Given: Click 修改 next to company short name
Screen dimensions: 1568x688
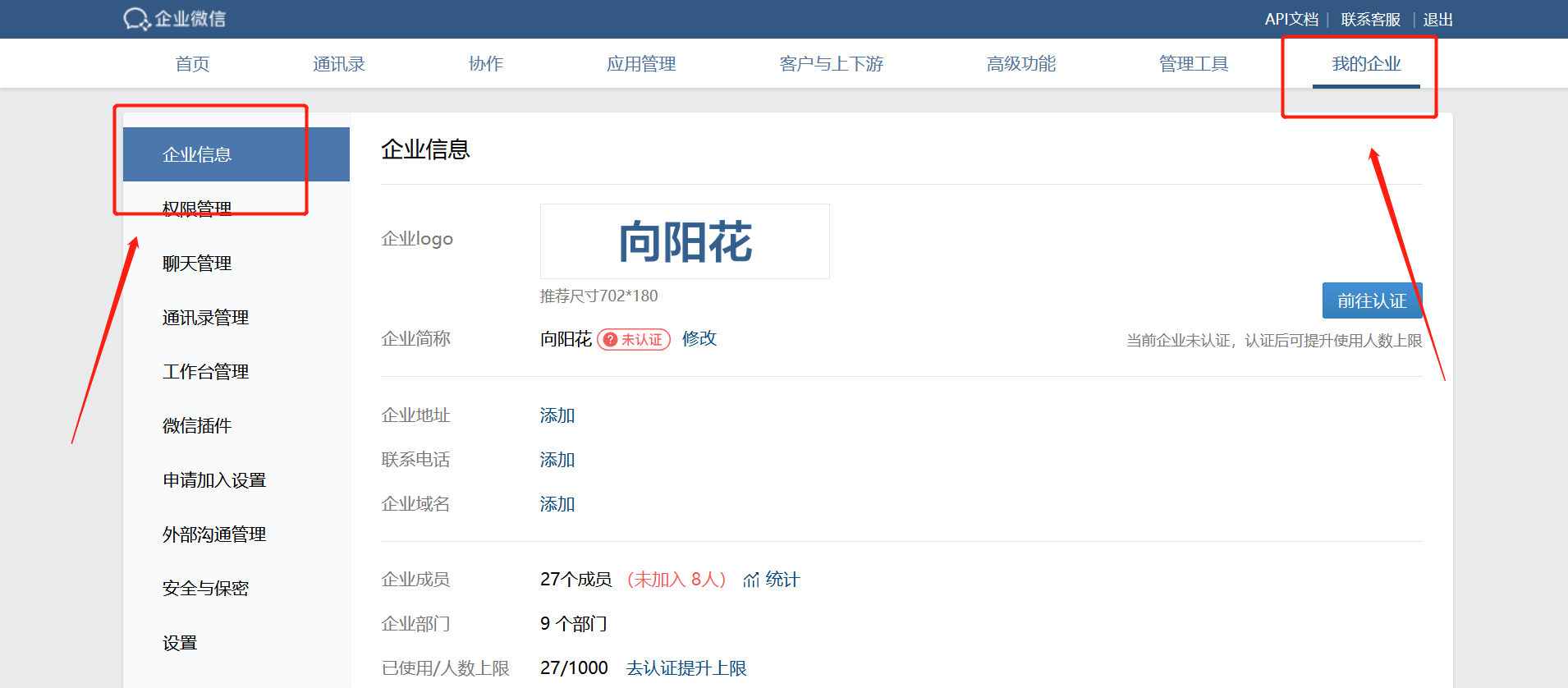Looking at the screenshot, I should pyautogui.click(x=699, y=338).
